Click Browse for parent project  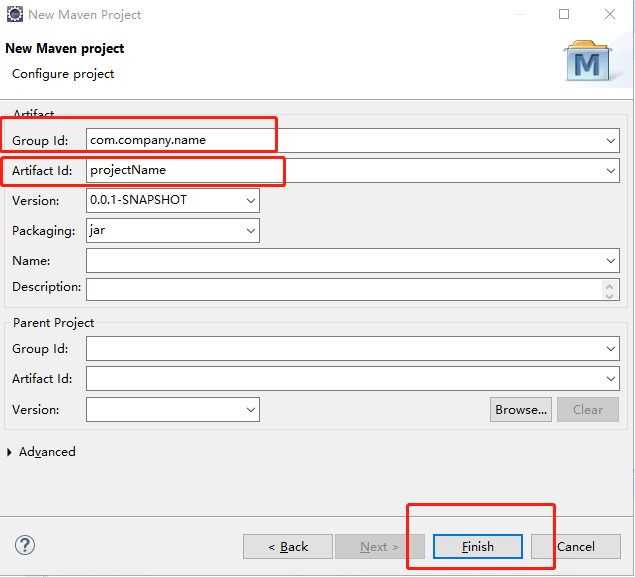pyautogui.click(x=521, y=409)
